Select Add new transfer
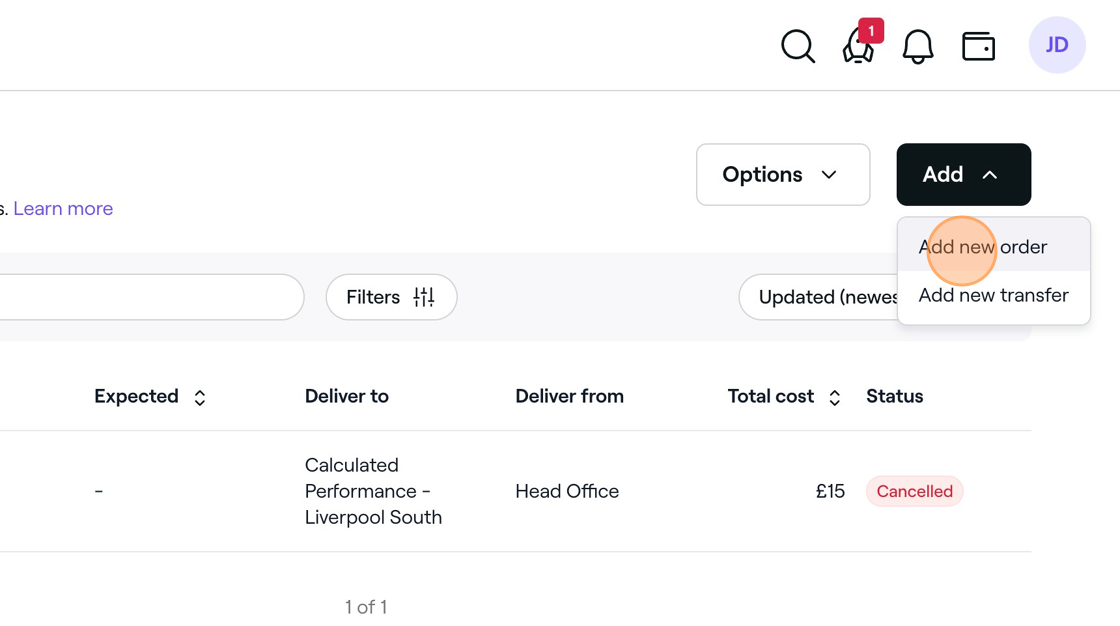1120x626 pixels. (994, 295)
